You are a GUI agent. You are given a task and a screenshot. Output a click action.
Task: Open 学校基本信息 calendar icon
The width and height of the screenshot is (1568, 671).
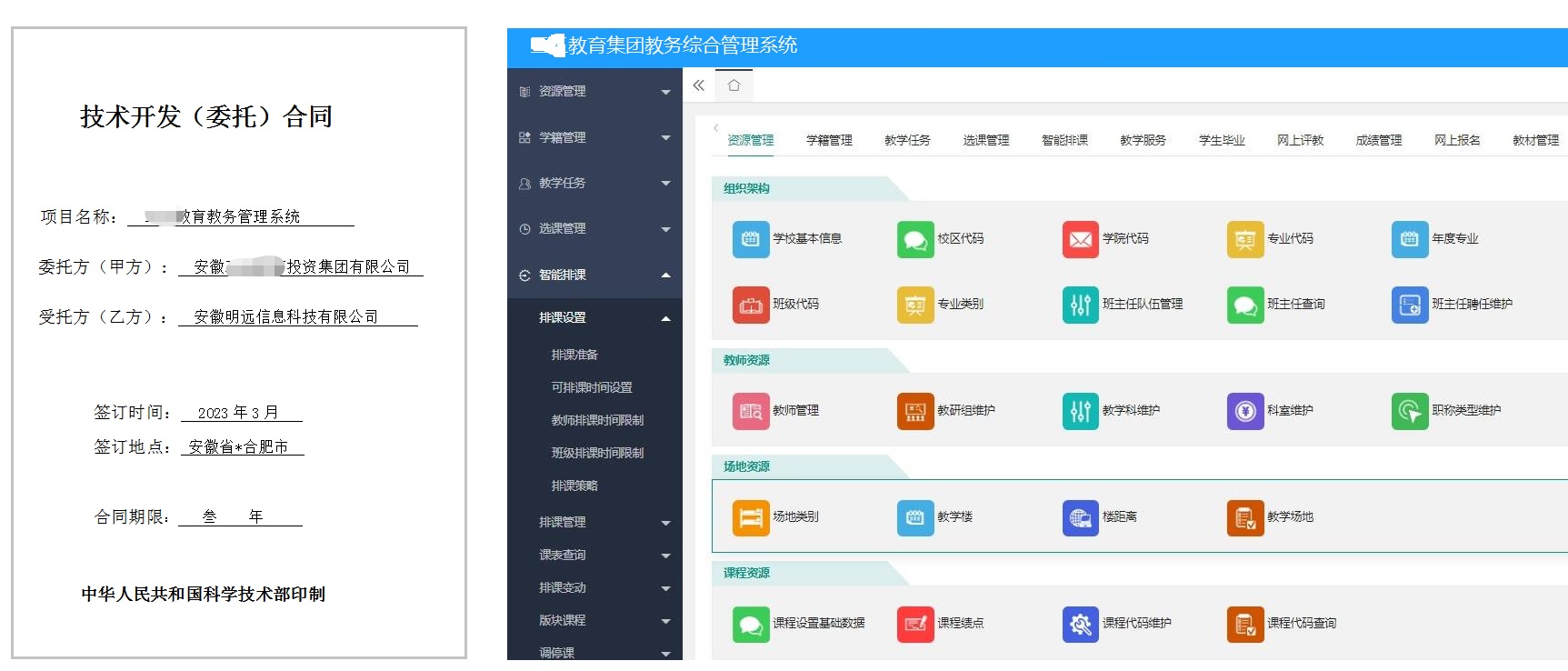tap(751, 239)
